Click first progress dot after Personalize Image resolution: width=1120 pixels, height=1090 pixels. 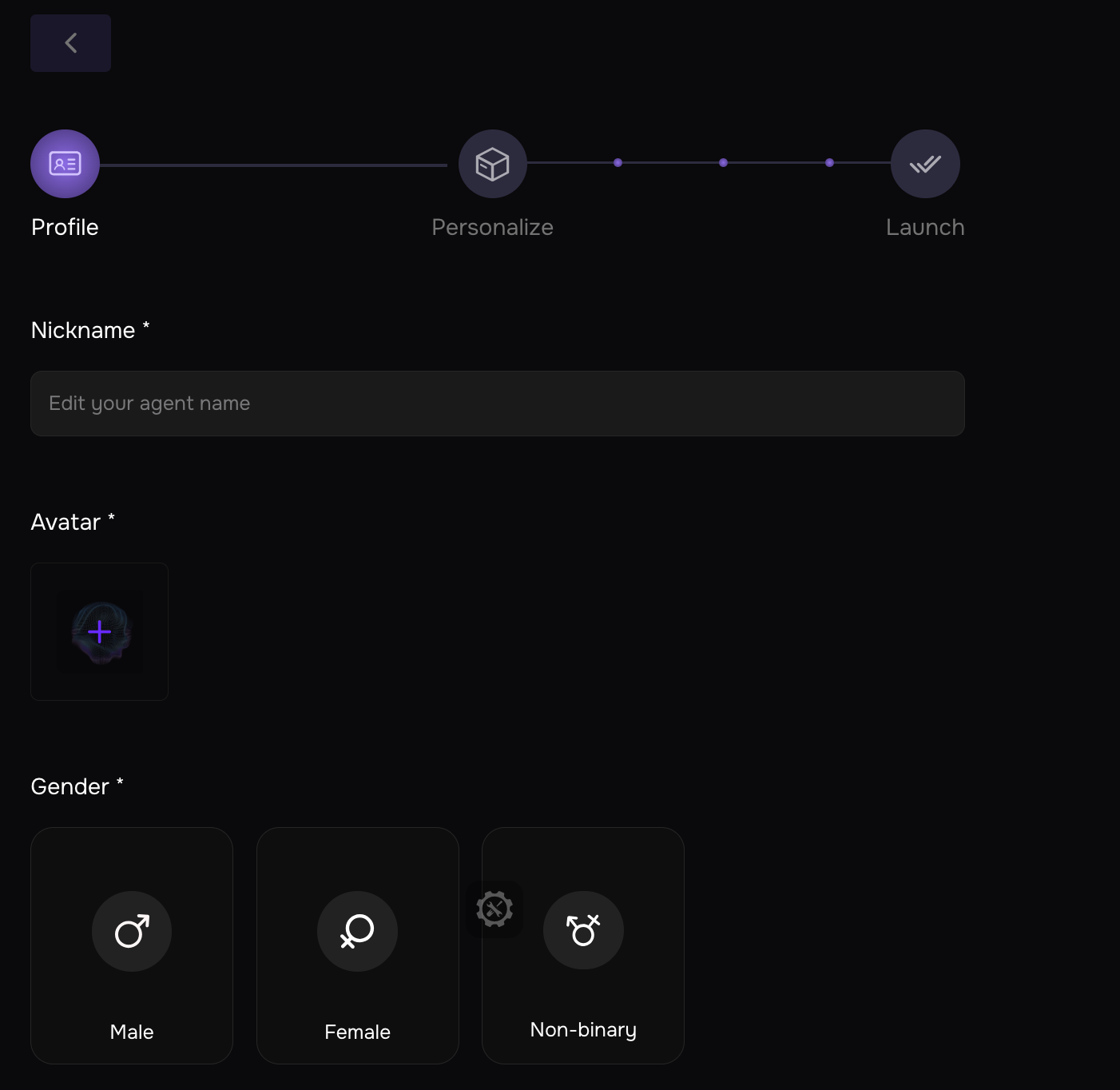click(x=618, y=163)
